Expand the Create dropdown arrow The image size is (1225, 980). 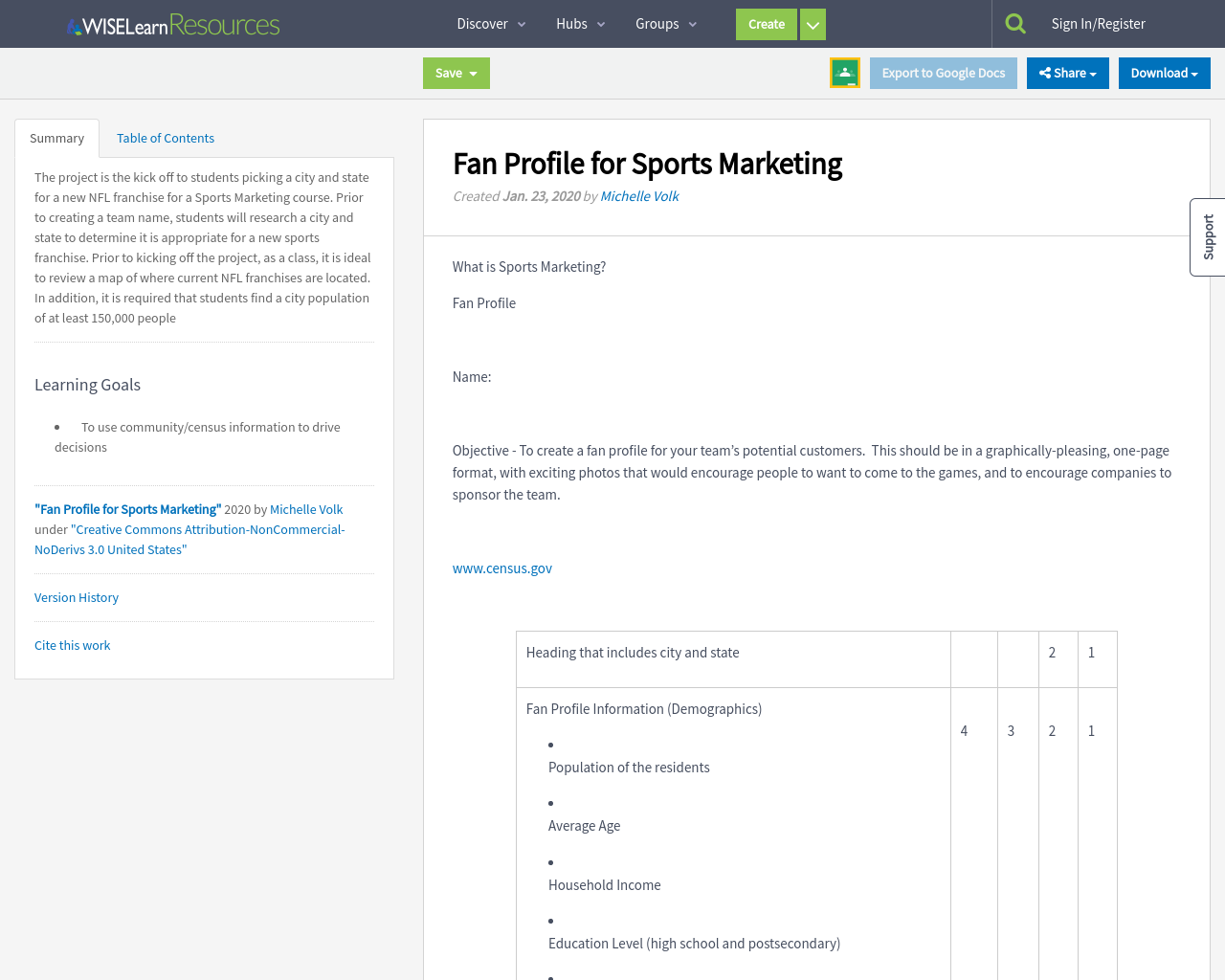[812, 24]
